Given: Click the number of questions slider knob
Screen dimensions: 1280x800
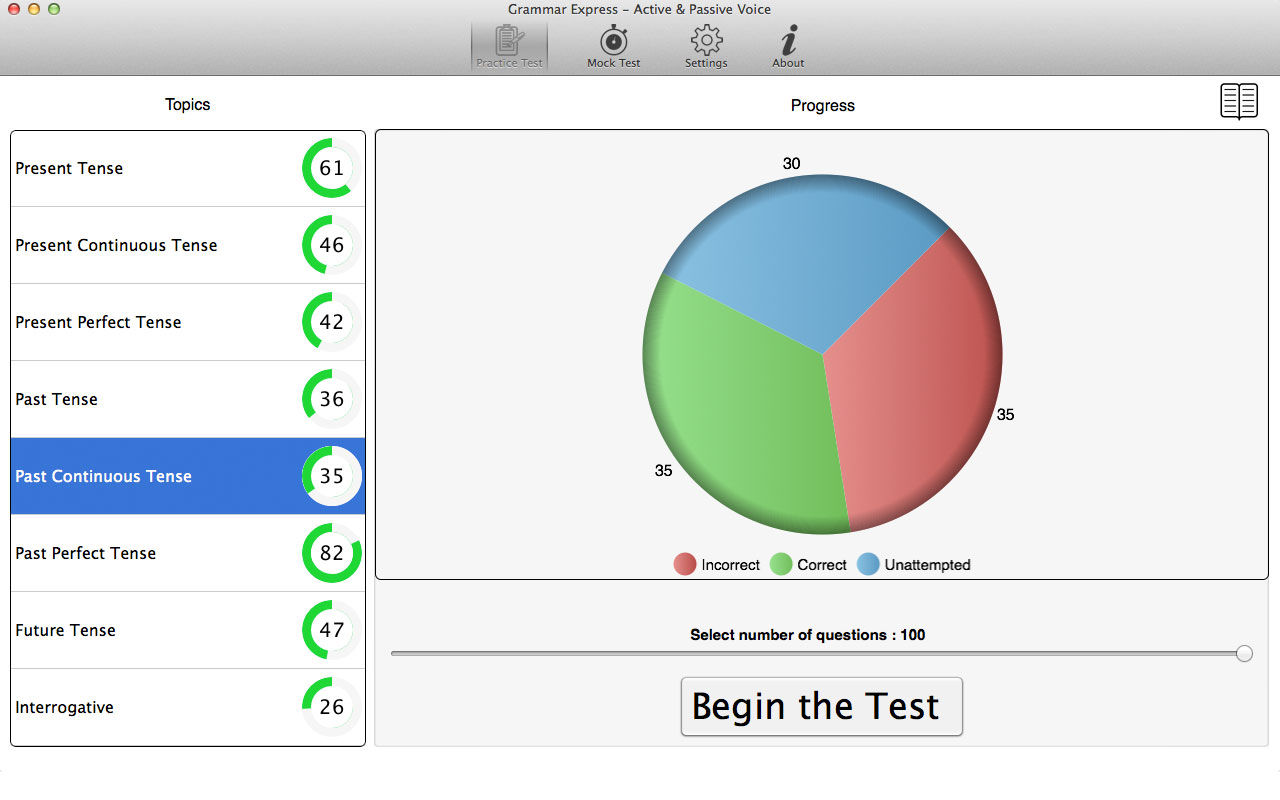Looking at the screenshot, I should [x=1244, y=653].
